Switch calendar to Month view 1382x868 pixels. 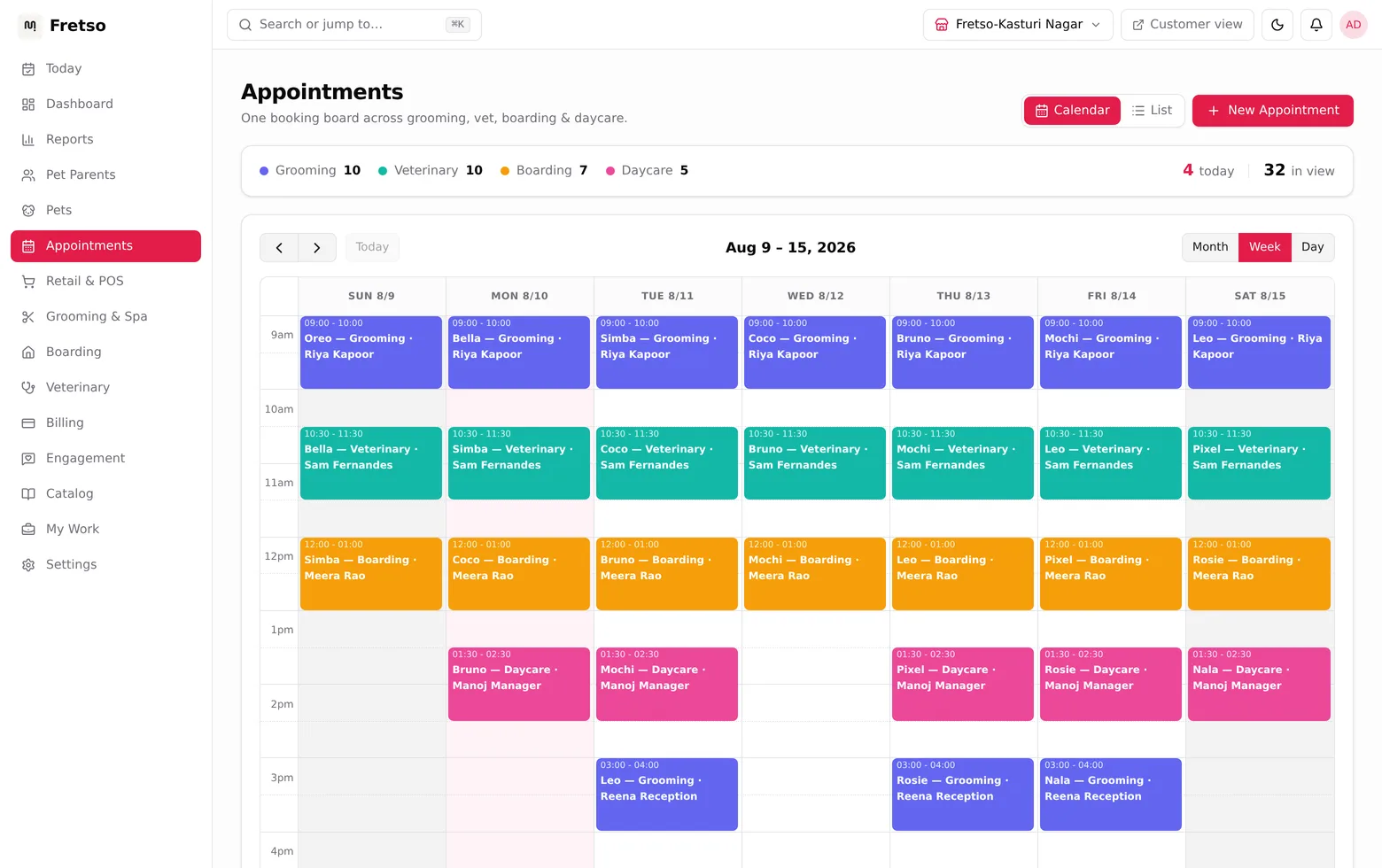(x=1210, y=247)
